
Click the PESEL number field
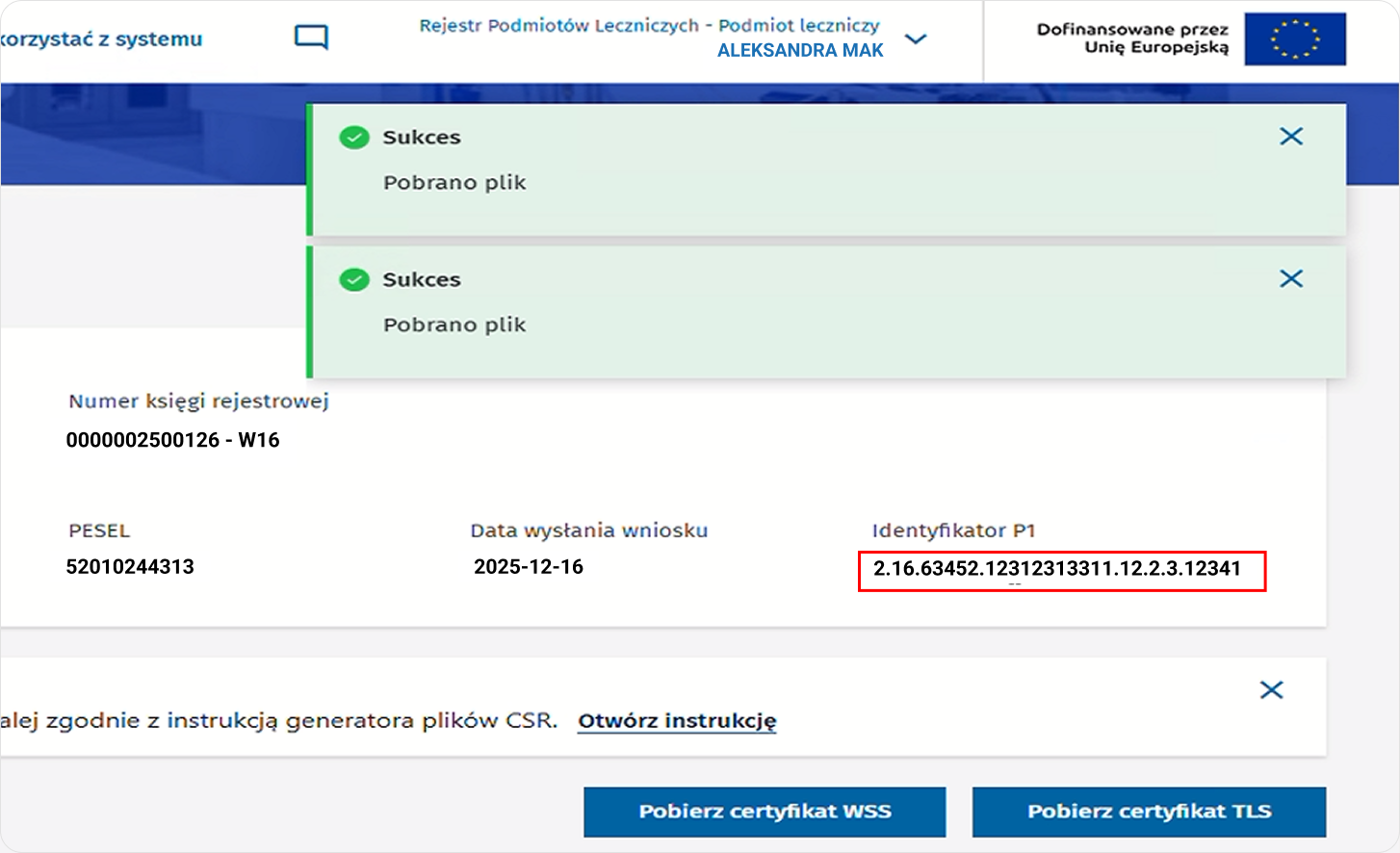[131, 567]
